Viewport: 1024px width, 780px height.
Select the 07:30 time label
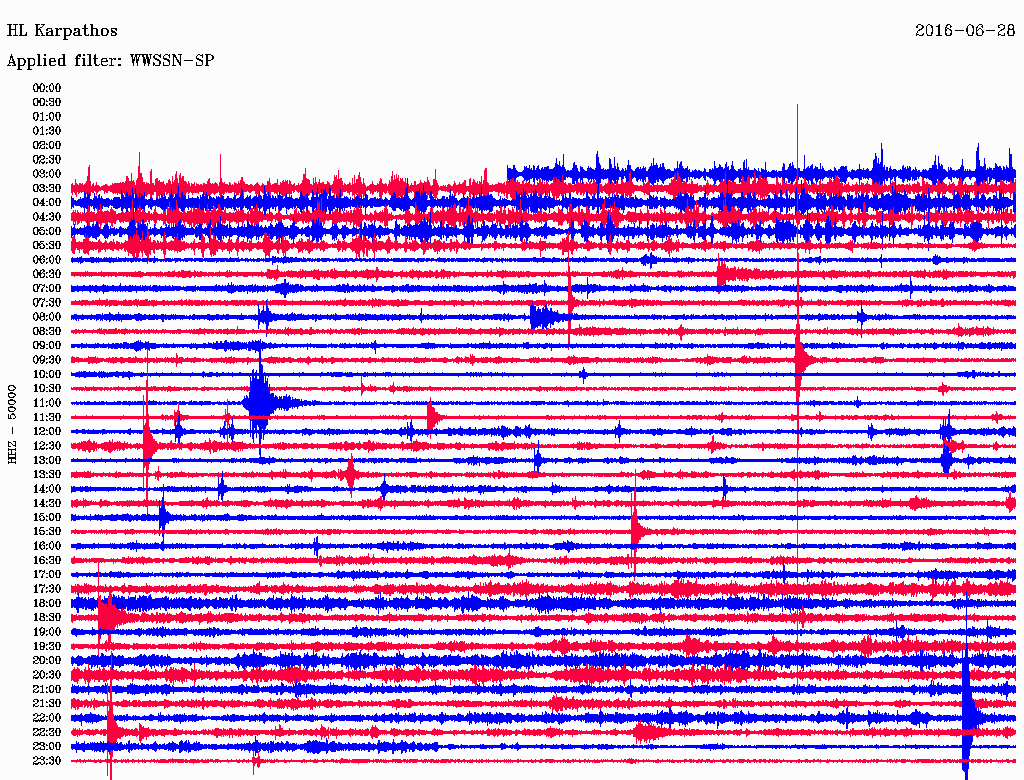pos(46,302)
